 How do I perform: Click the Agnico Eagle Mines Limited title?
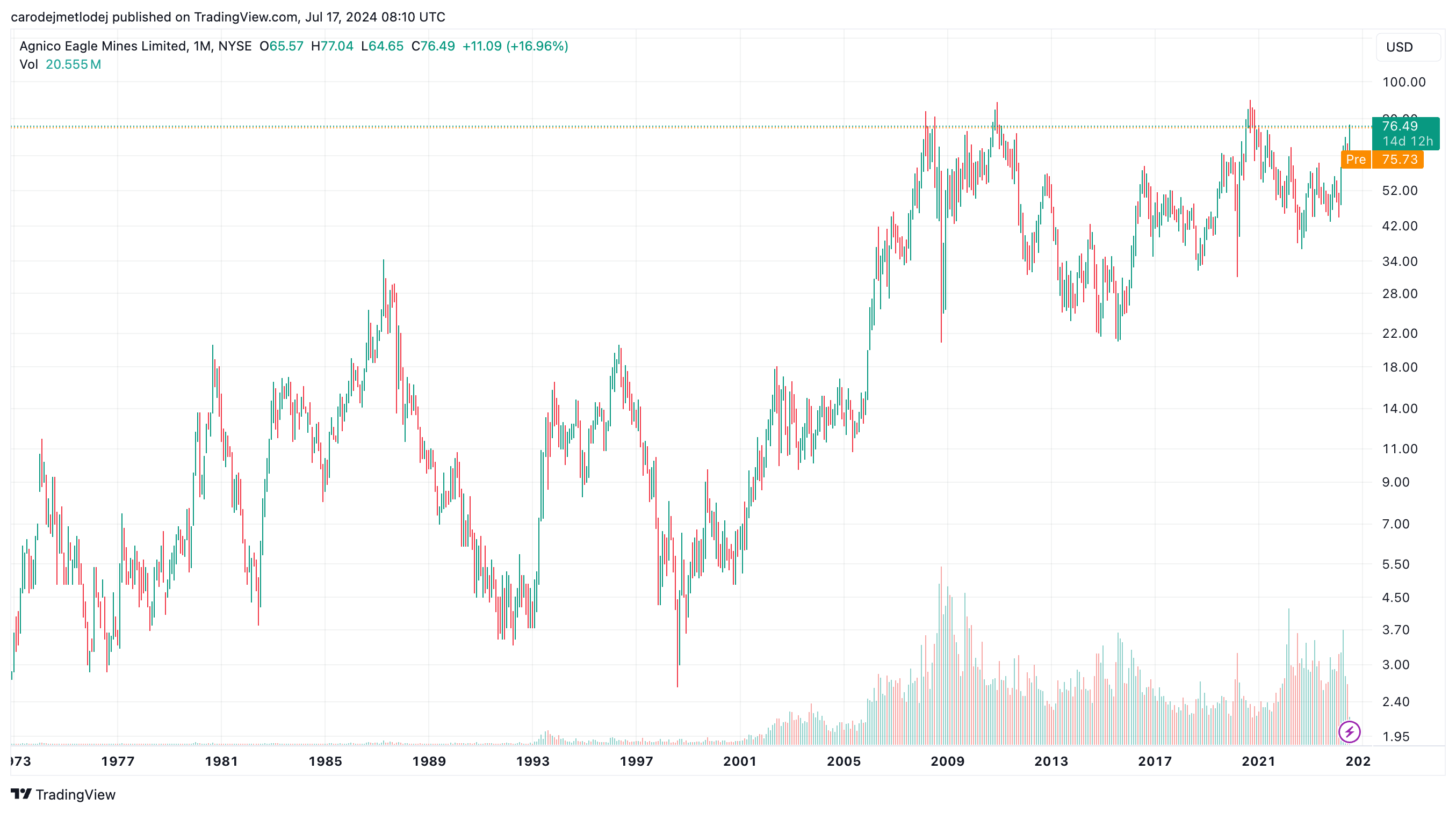tap(103, 46)
